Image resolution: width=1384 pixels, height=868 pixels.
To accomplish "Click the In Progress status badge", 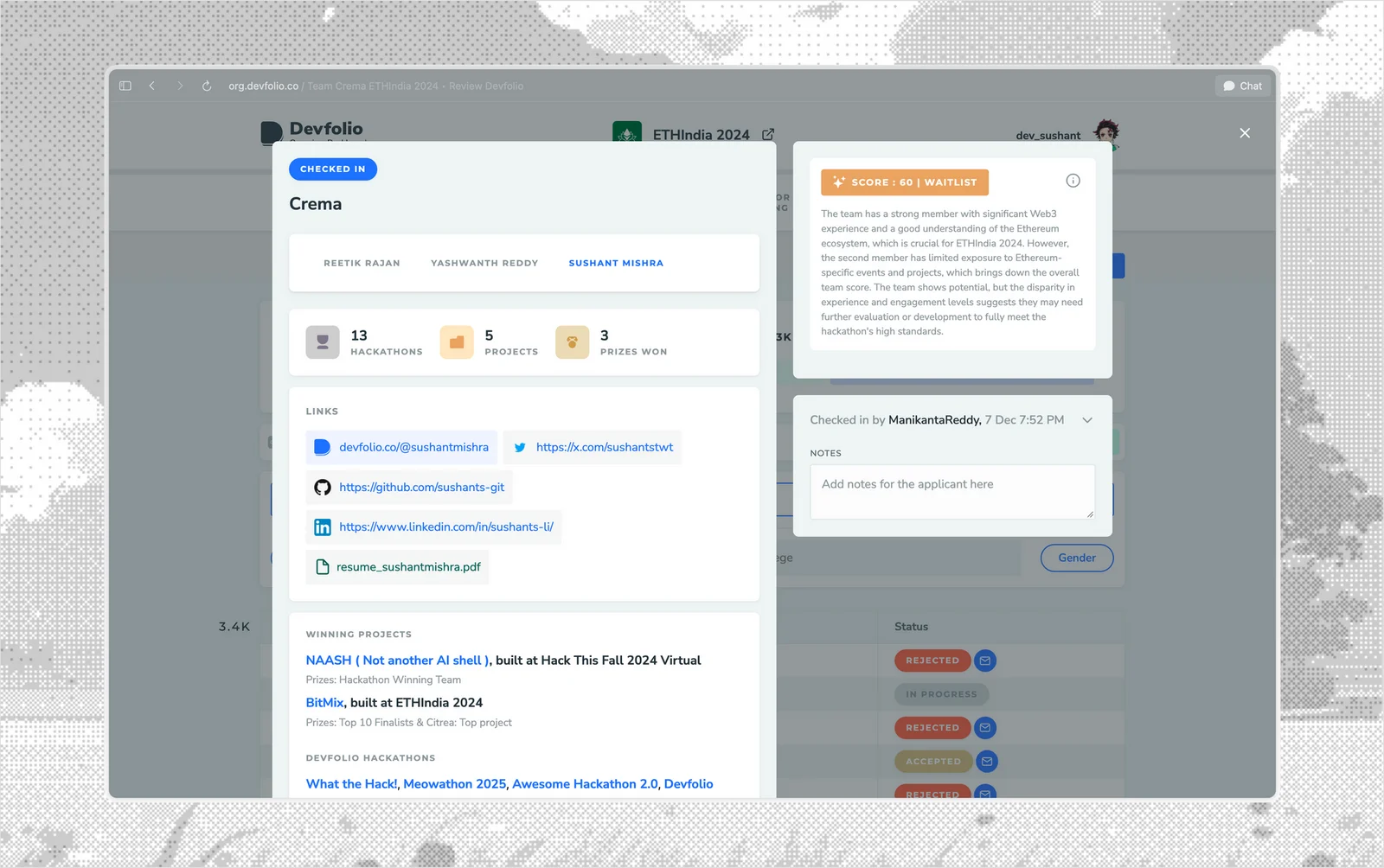I will click(x=941, y=694).
